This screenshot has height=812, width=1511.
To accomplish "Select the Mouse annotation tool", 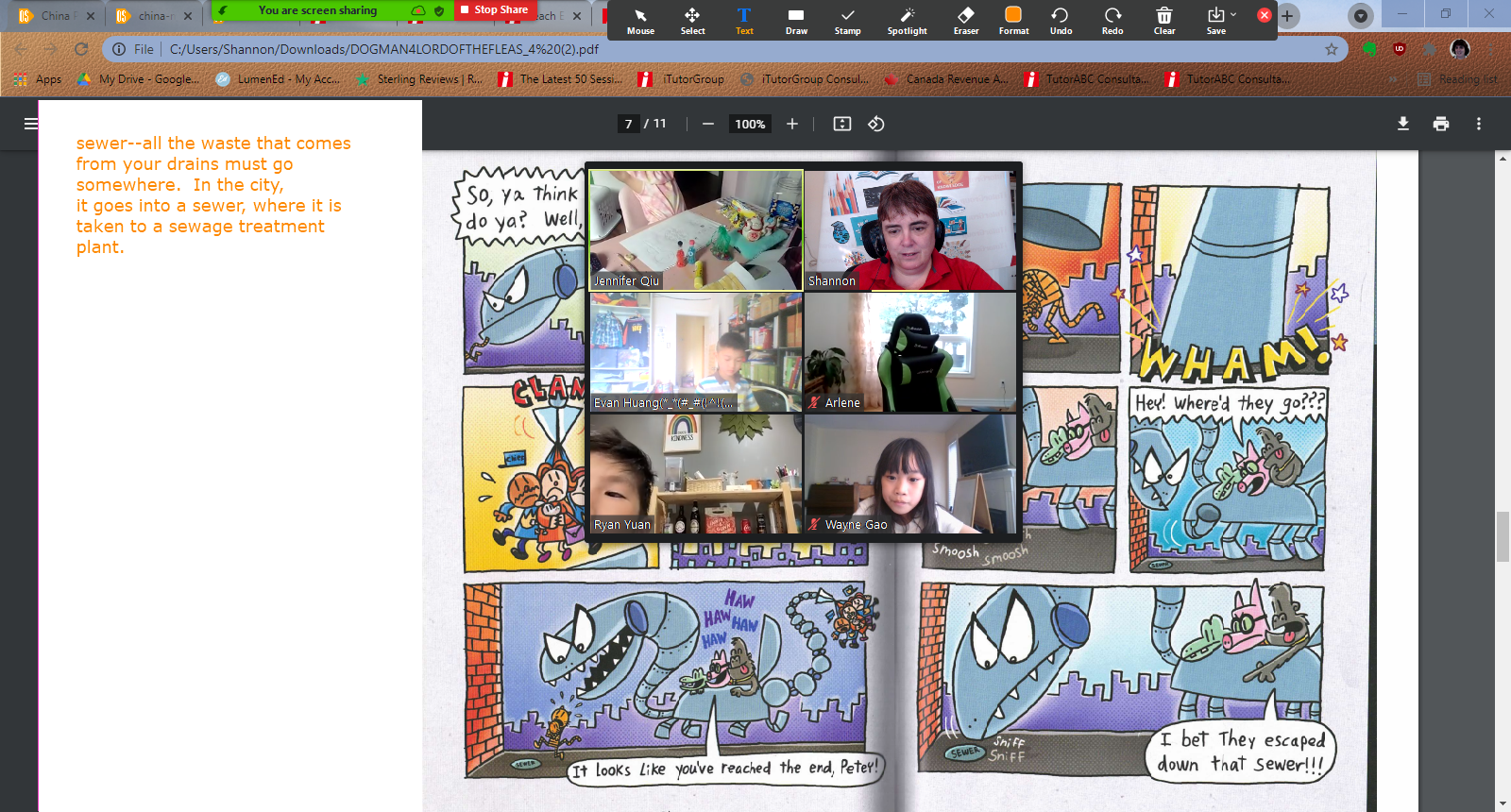I will click(640, 21).
